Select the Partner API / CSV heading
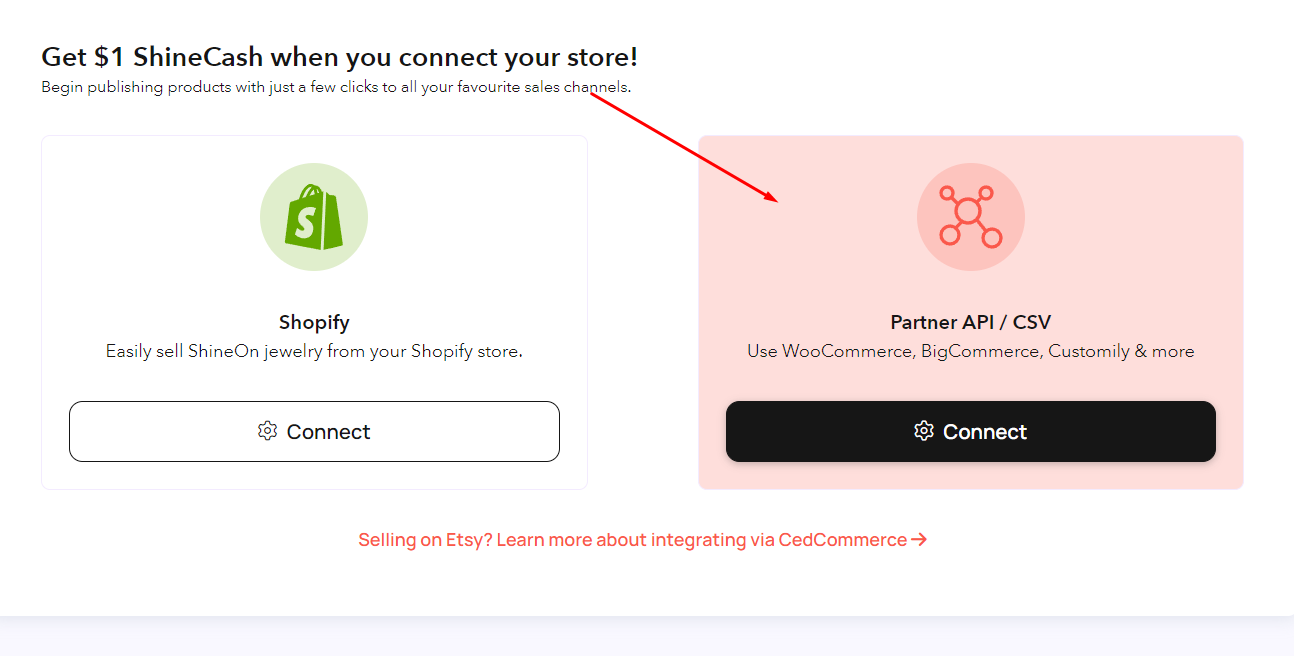Image resolution: width=1294 pixels, height=656 pixels. point(970,322)
